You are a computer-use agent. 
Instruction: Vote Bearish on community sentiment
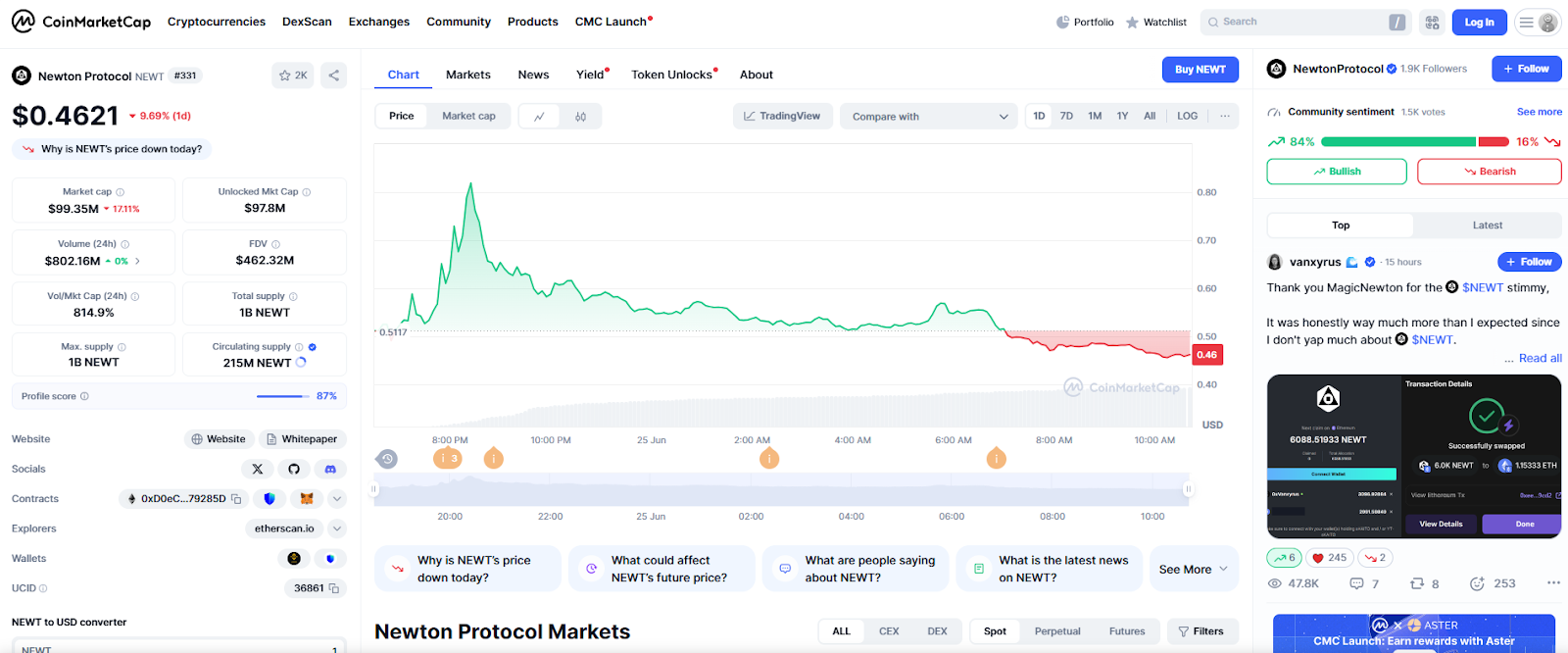1489,172
